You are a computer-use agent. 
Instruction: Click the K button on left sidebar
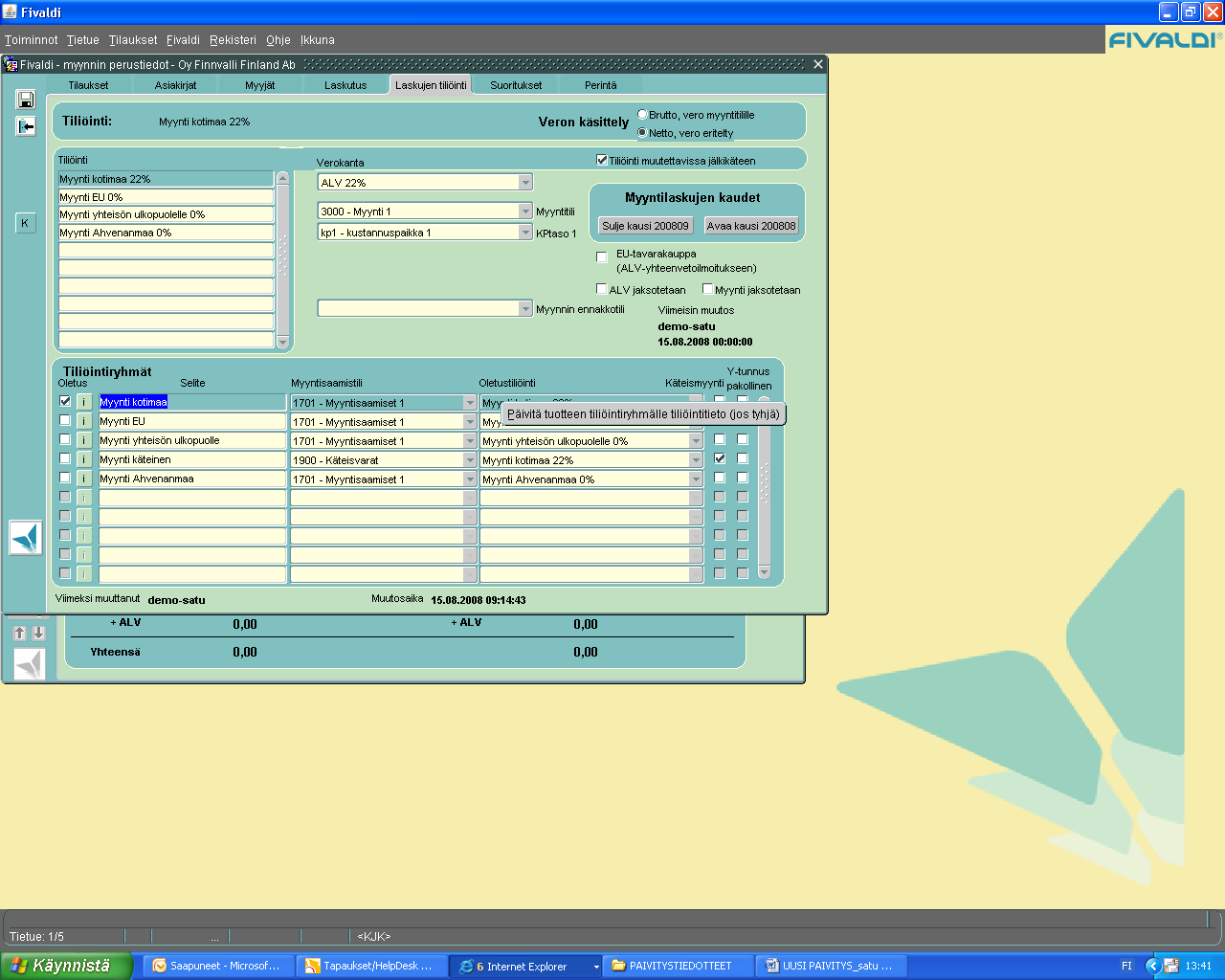pyautogui.click(x=25, y=223)
